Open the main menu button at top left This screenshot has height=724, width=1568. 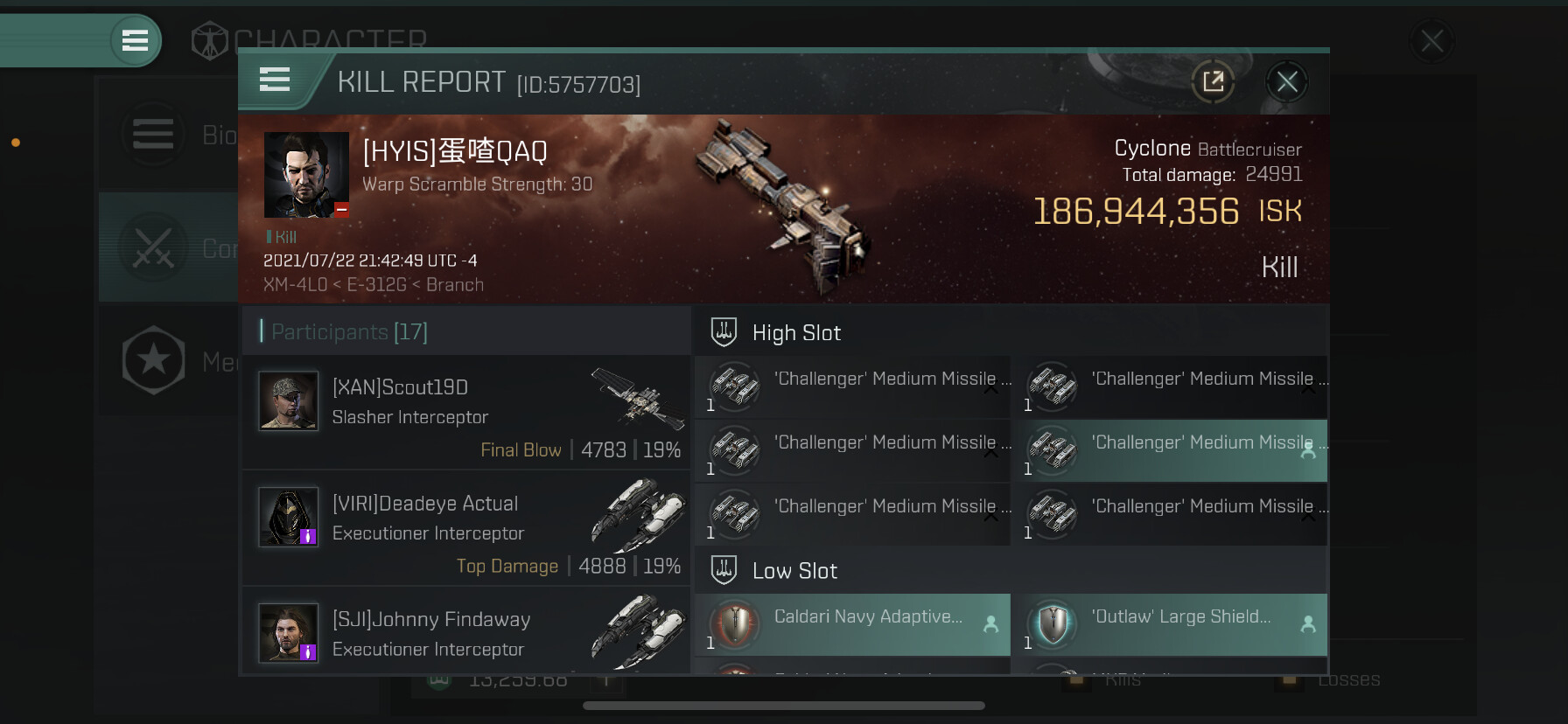point(135,40)
